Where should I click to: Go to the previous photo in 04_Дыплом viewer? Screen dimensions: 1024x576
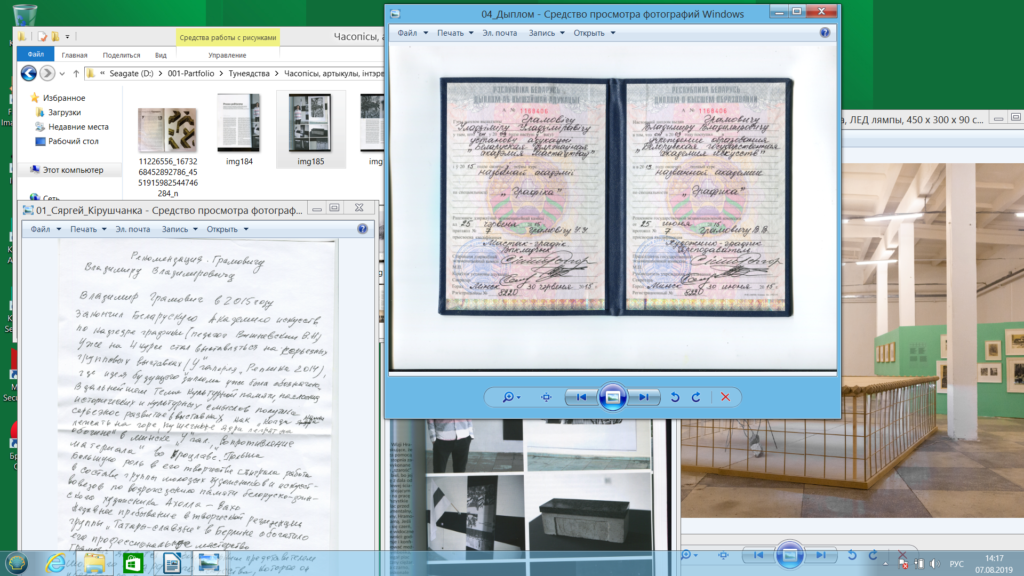(581, 397)
